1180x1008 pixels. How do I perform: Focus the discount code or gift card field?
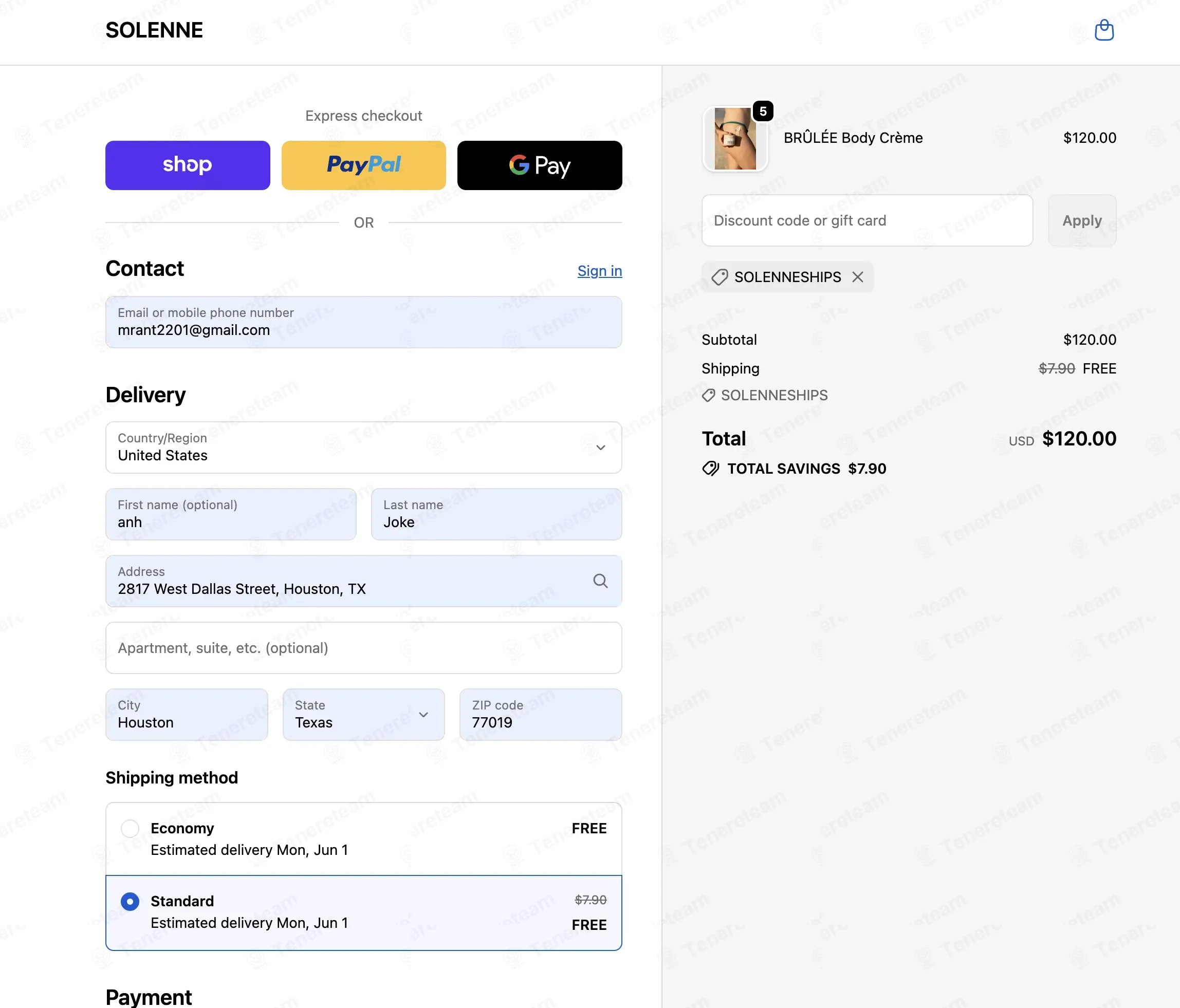867,220
